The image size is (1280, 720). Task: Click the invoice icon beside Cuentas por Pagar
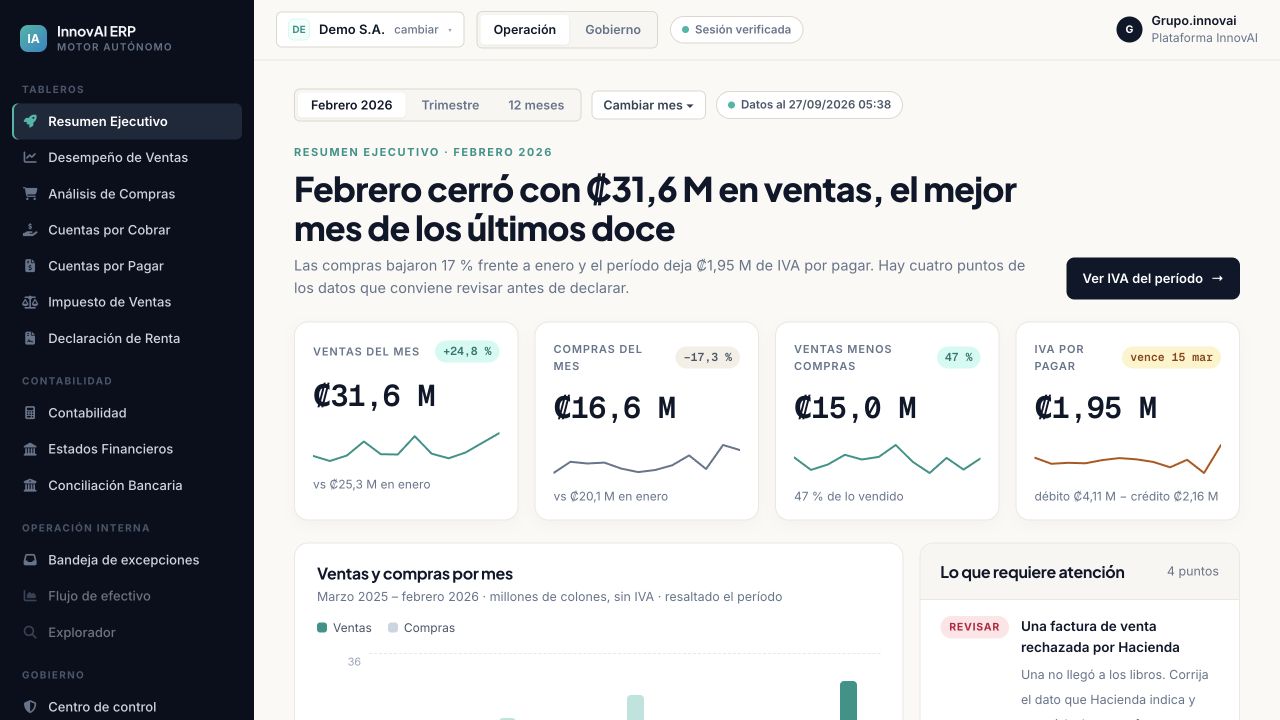pos(31,266)
